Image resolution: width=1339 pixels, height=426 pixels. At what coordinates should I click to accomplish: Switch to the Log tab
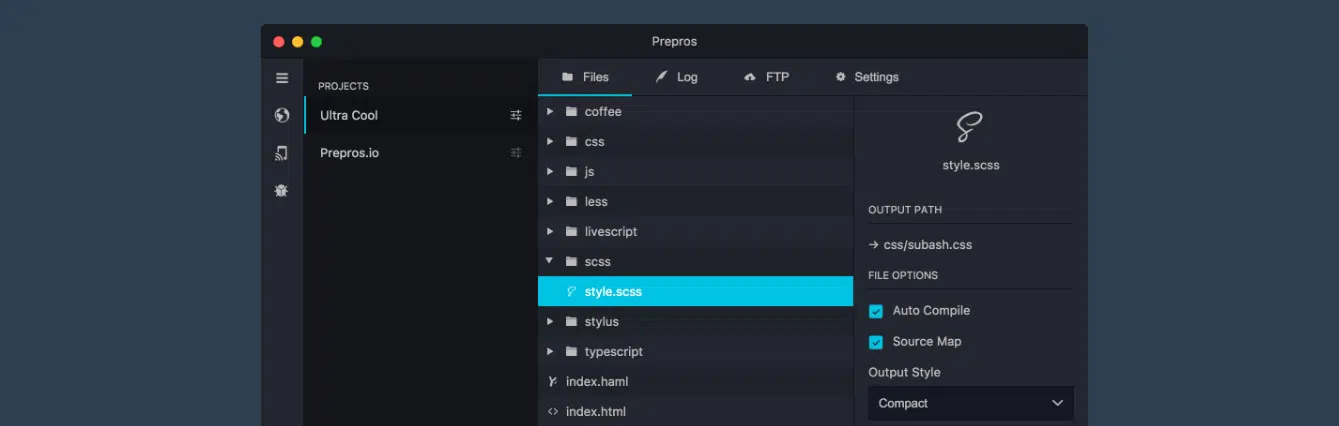677,77
